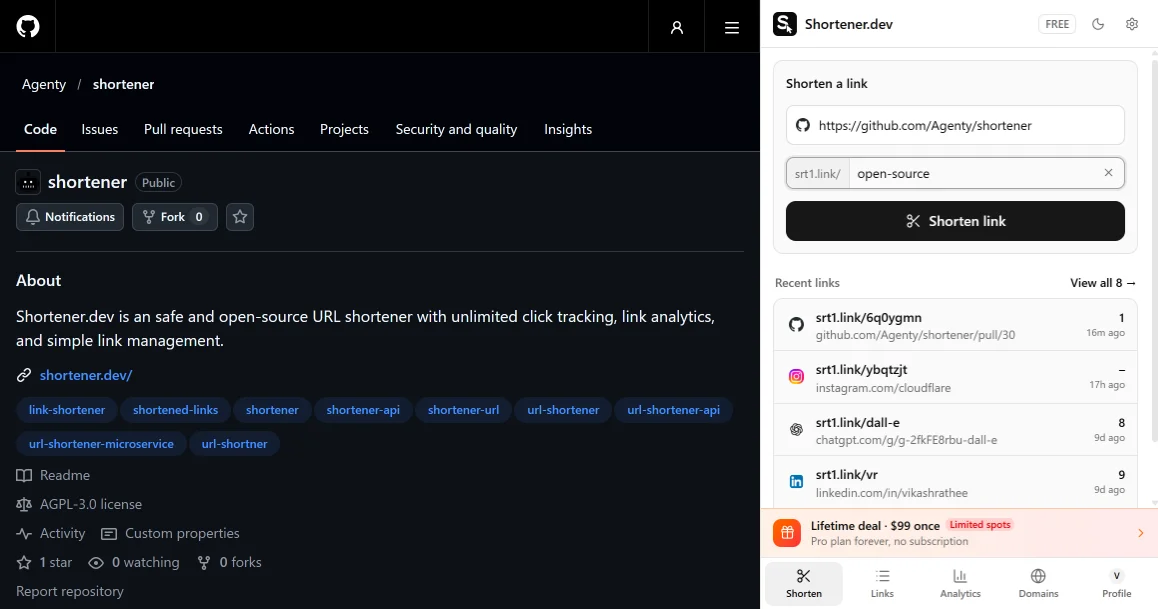The height and width of the screenshot is (609, 1158).
Task: Open GitHub home via Octocat logo
Action: click(28, 27)
